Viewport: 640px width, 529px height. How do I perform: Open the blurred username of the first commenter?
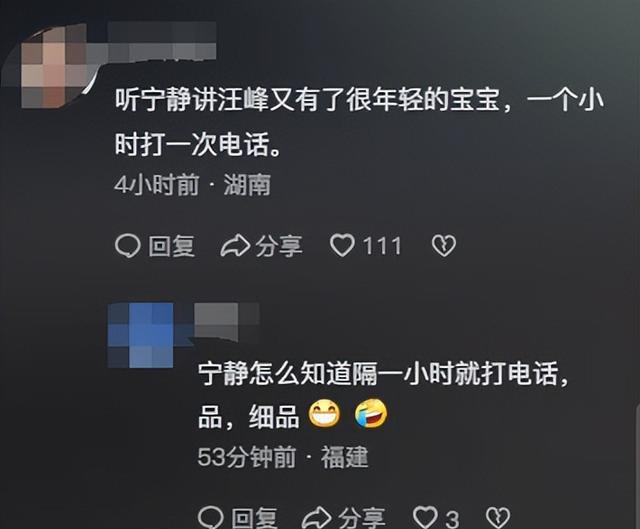point(162,41)
